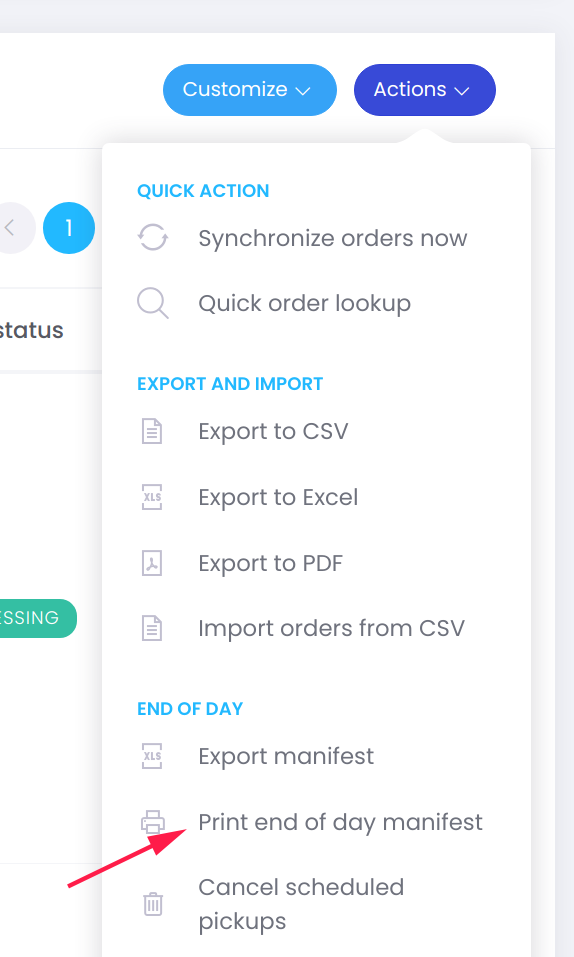The width and height of the screenshot is (574, 957).
Task: Click the XLS icon beside Export manifest
Action: pyautogui.click(x=152, y=756)
